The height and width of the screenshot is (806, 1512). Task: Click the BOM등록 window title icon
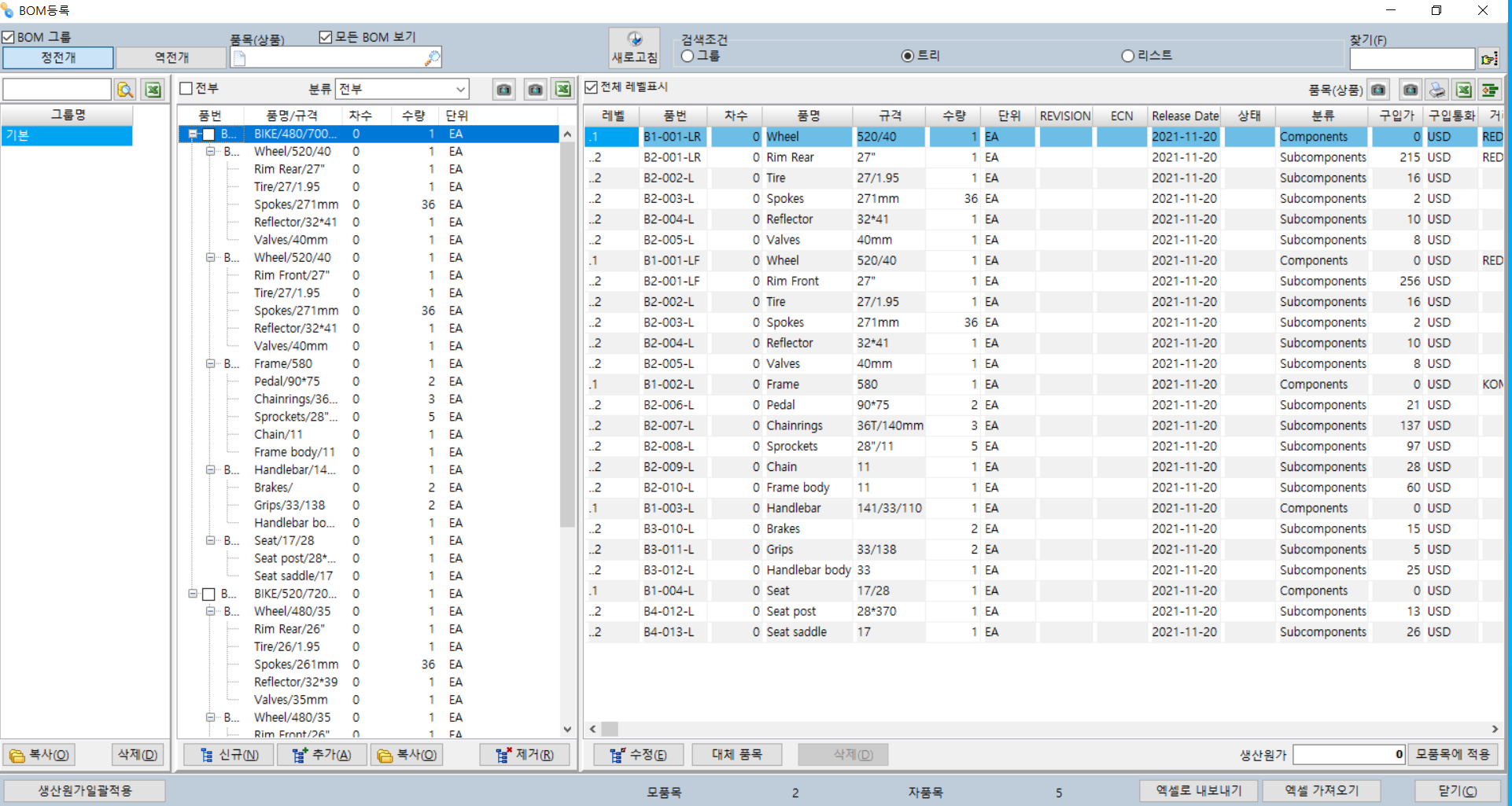click(8, 10)
